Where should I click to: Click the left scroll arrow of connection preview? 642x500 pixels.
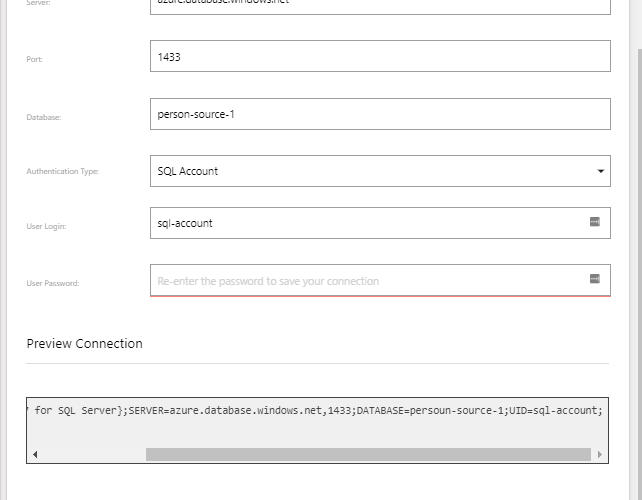click(x=35, y=454)
